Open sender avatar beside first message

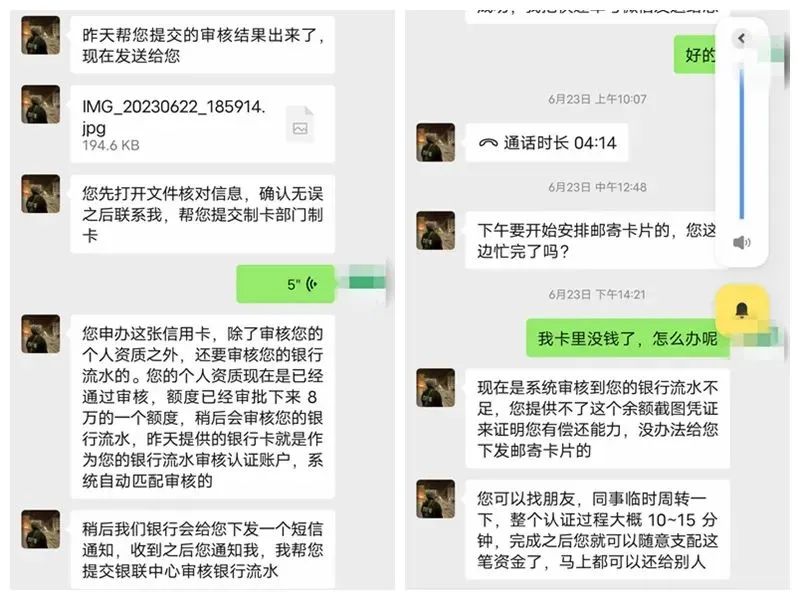41,35
